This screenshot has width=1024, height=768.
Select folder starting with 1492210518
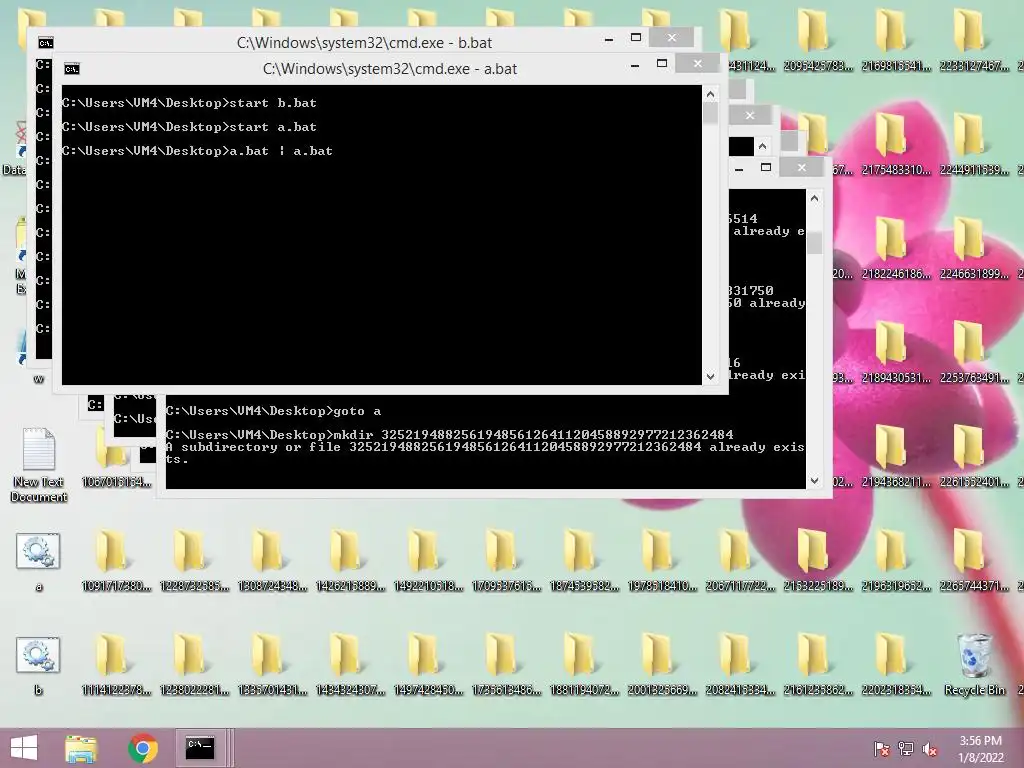pyautogui.click(x=428, y=562)
